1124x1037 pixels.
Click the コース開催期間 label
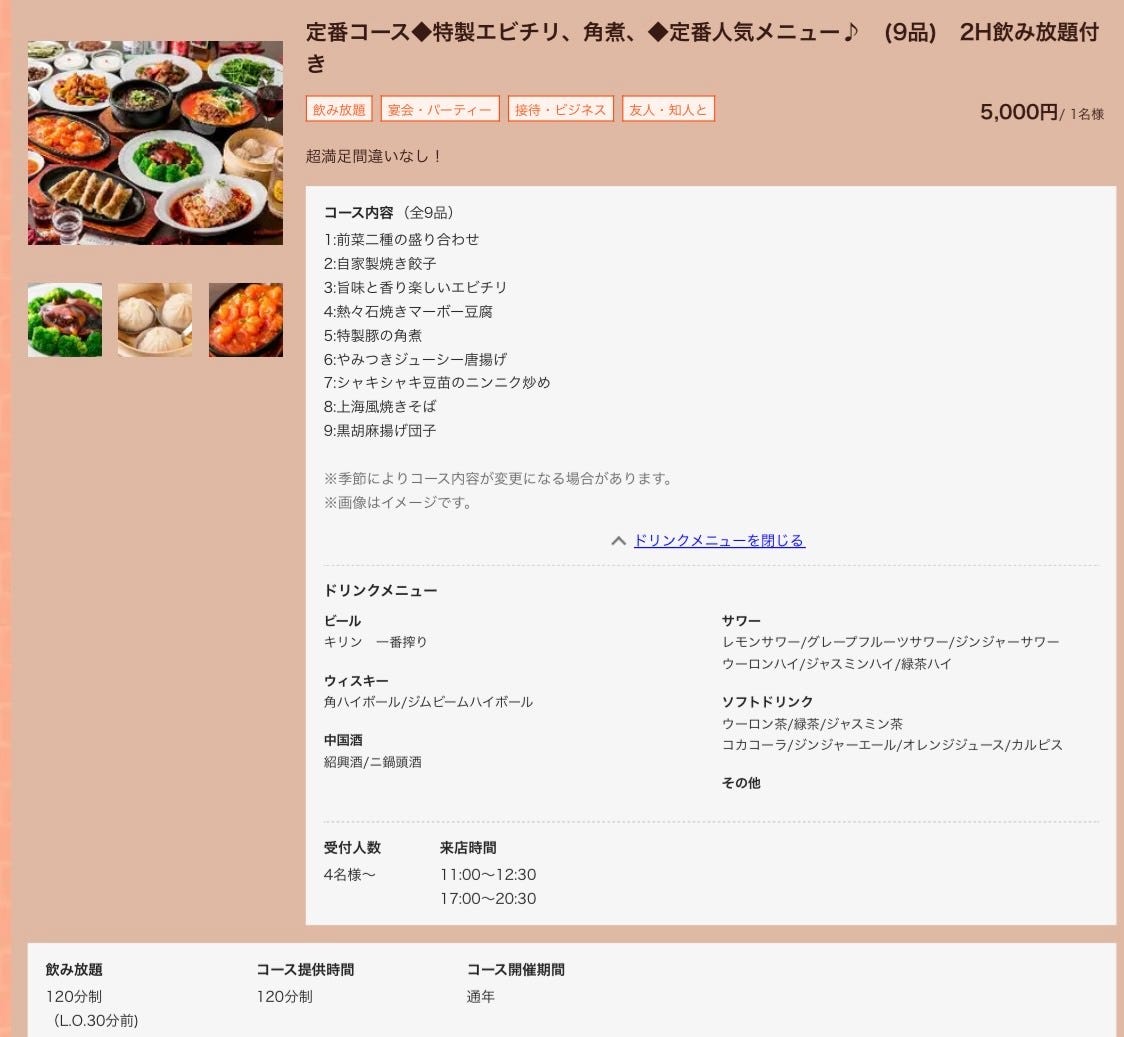(515, 970)
